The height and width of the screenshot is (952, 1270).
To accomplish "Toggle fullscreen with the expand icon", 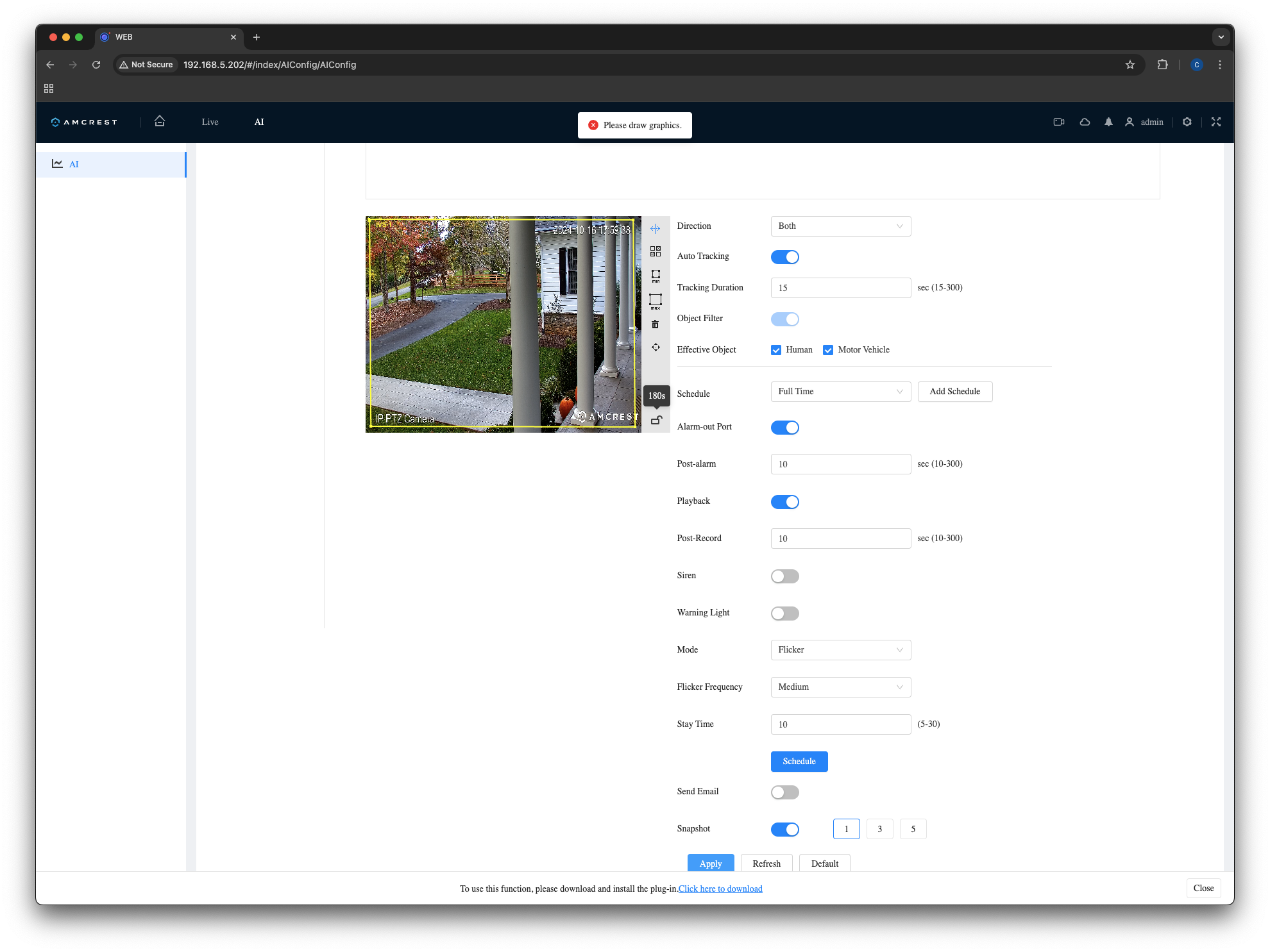I will pyautogui.click(x=1216, y=122).
